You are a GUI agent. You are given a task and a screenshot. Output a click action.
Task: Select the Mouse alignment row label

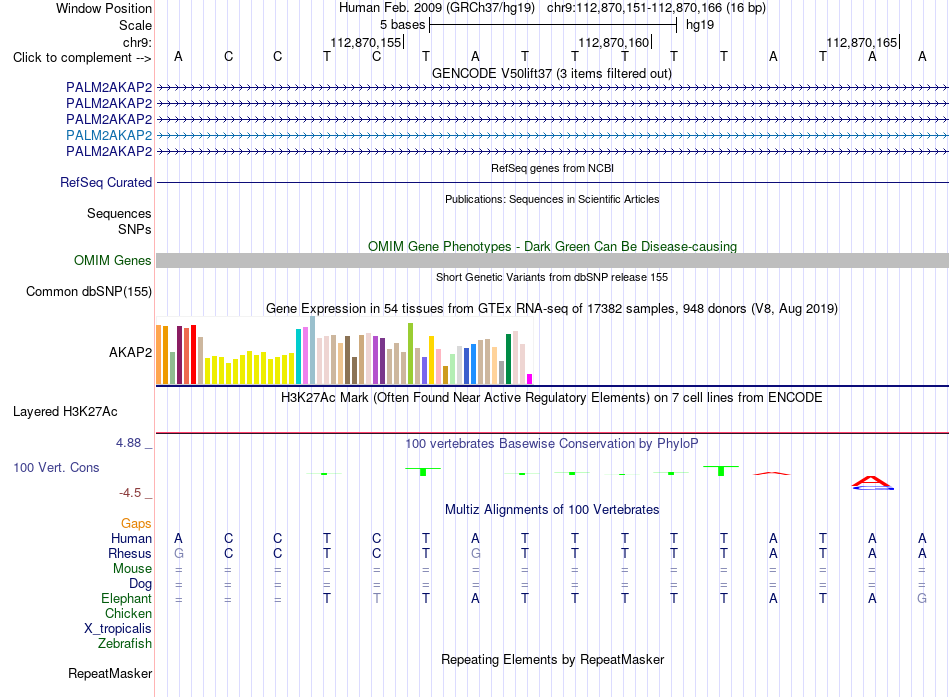[x=132, y=569]
